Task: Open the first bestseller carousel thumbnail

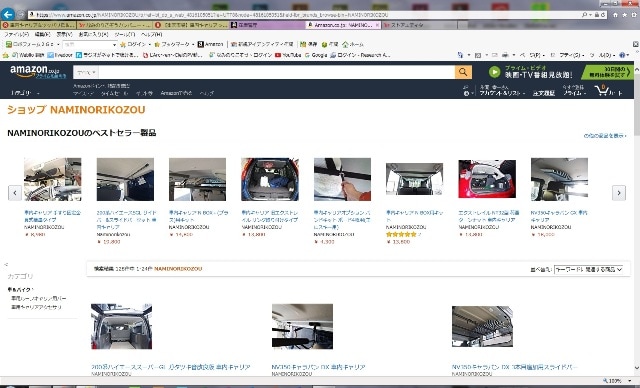Action: pos(53,179)
